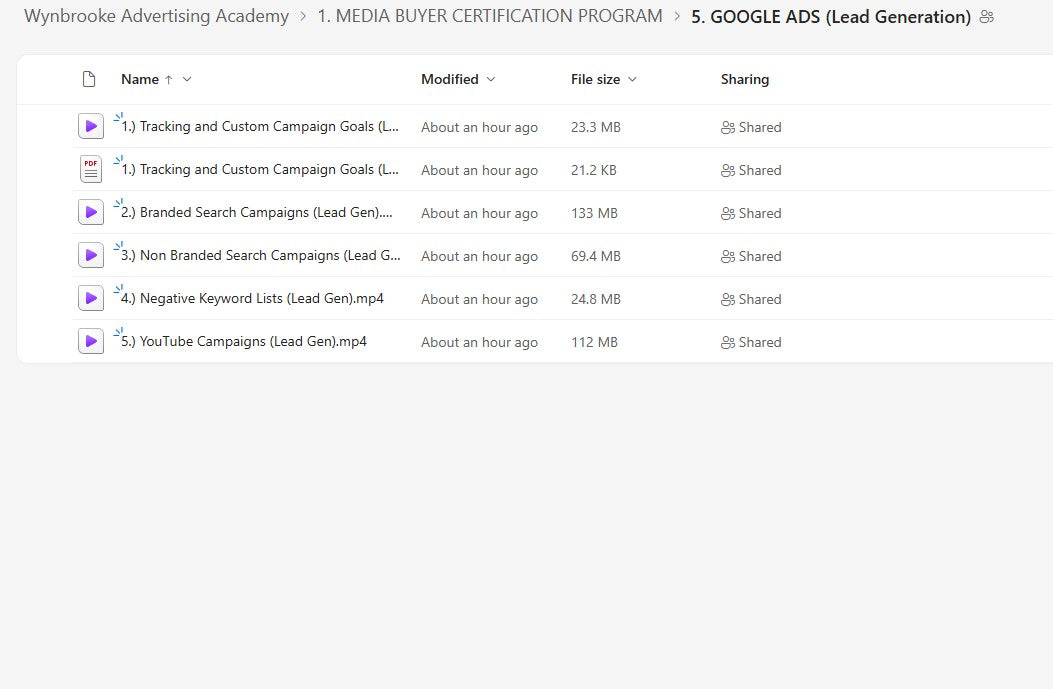Image resolution: width=1053 pixels, height=689 pixels.
Task: Expand the Modified column dropdown
Action: pyautogui.click(x=490, y=79)
